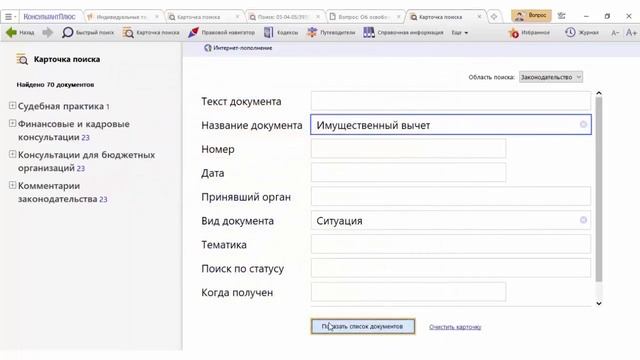Expand Консультации для бюджетных организаций node

point(12,154)
